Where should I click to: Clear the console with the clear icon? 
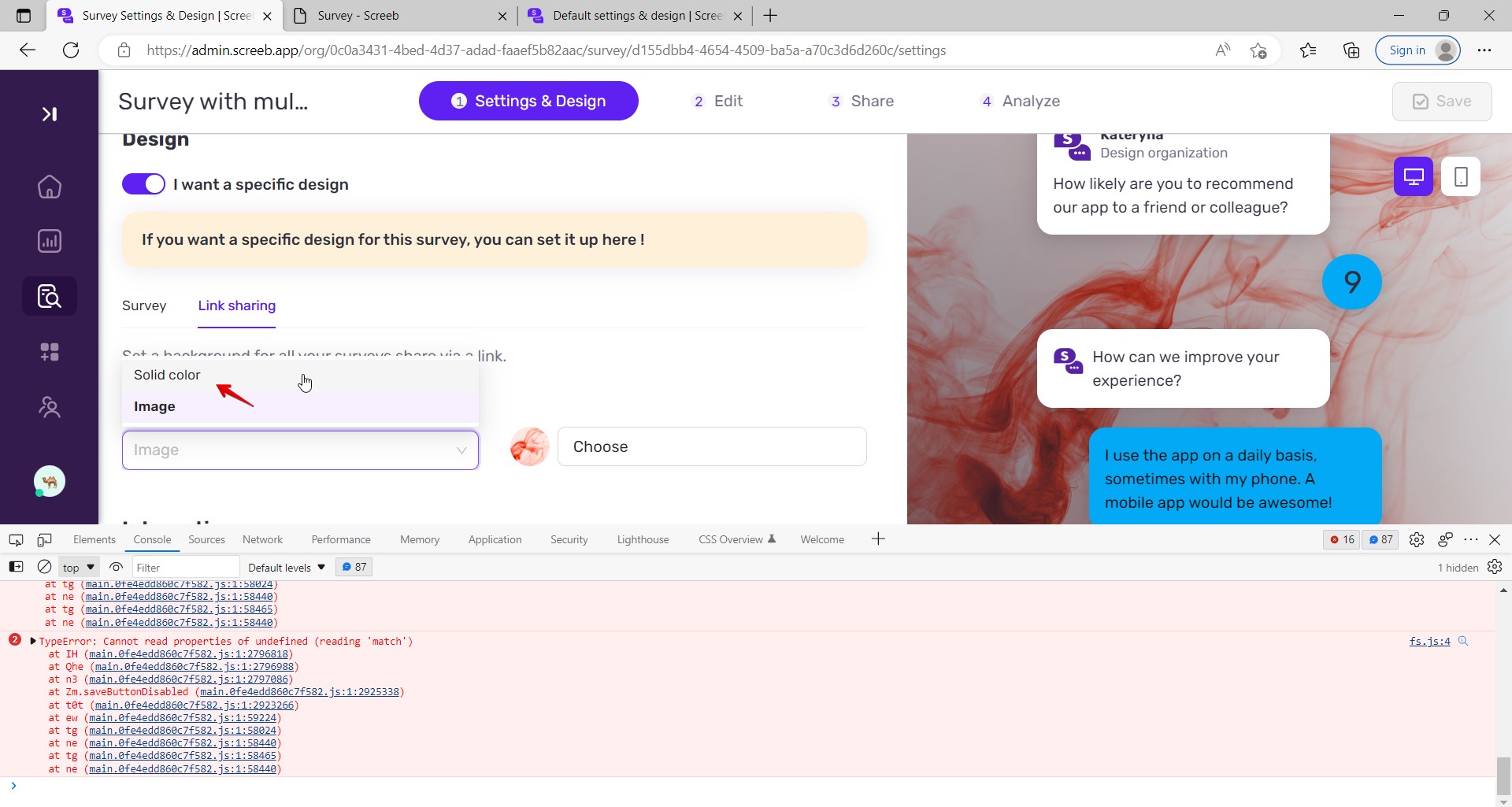(x=45, y=567)
